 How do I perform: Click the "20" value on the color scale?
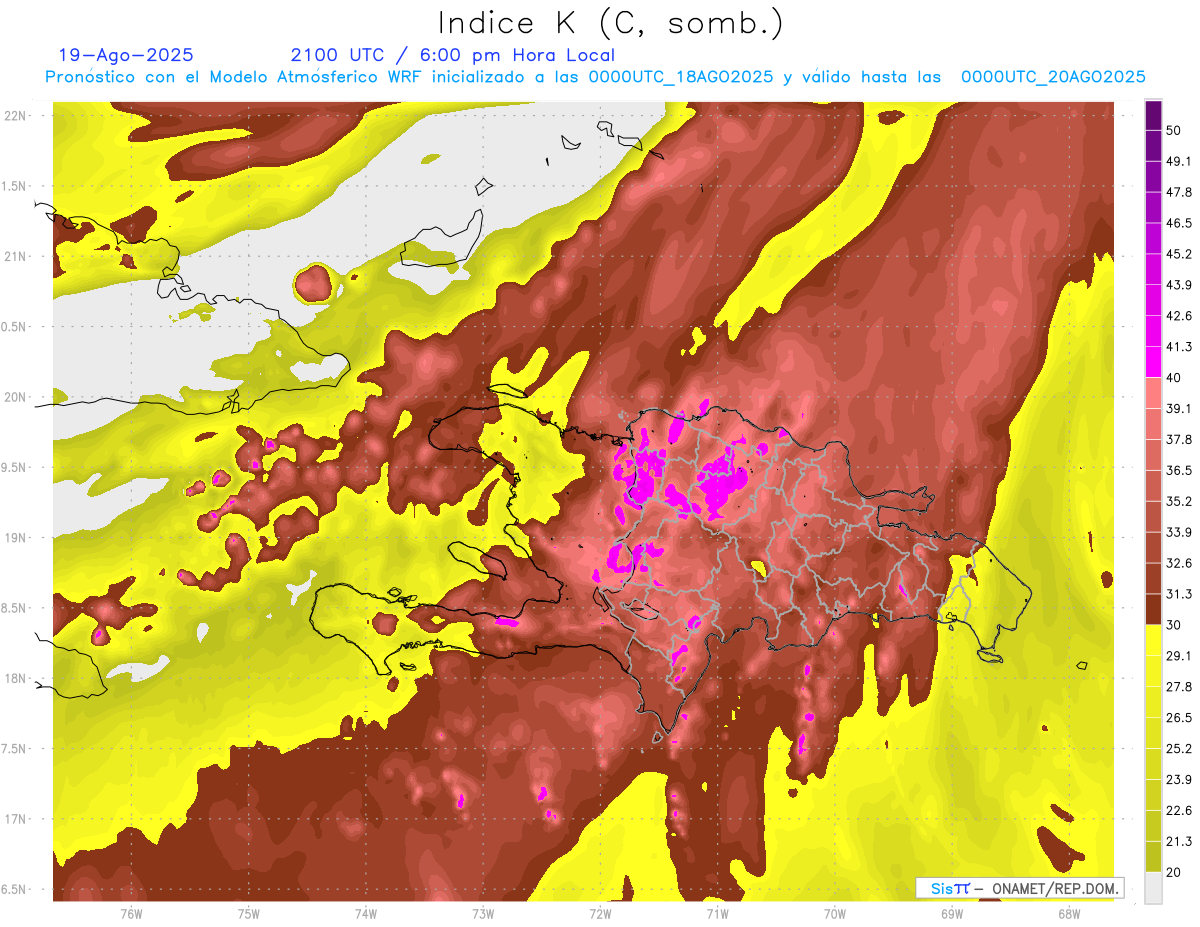[1174, 872]
